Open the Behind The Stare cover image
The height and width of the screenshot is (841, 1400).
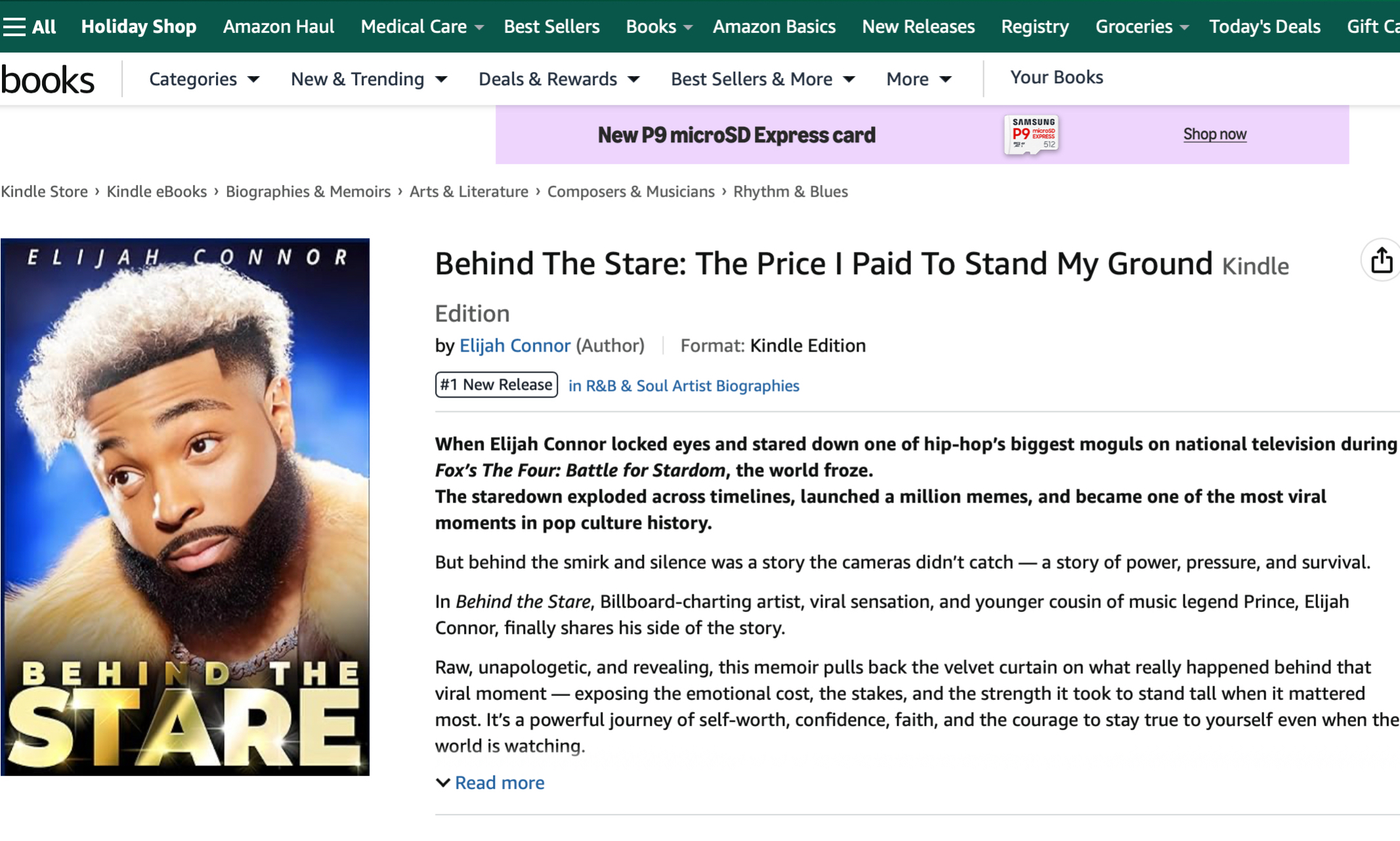185,506
